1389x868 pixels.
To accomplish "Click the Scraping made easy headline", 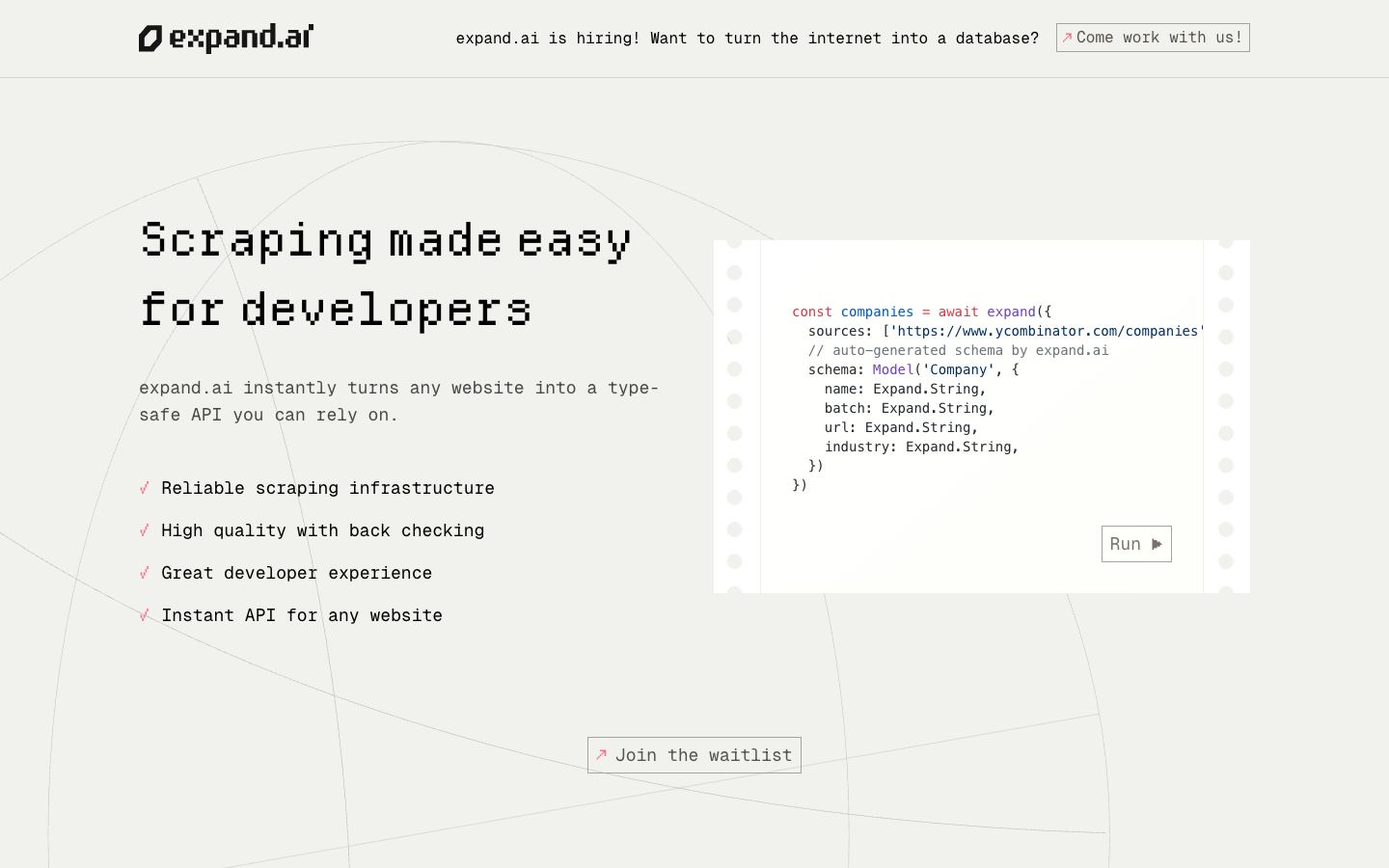I will (386, 275).
